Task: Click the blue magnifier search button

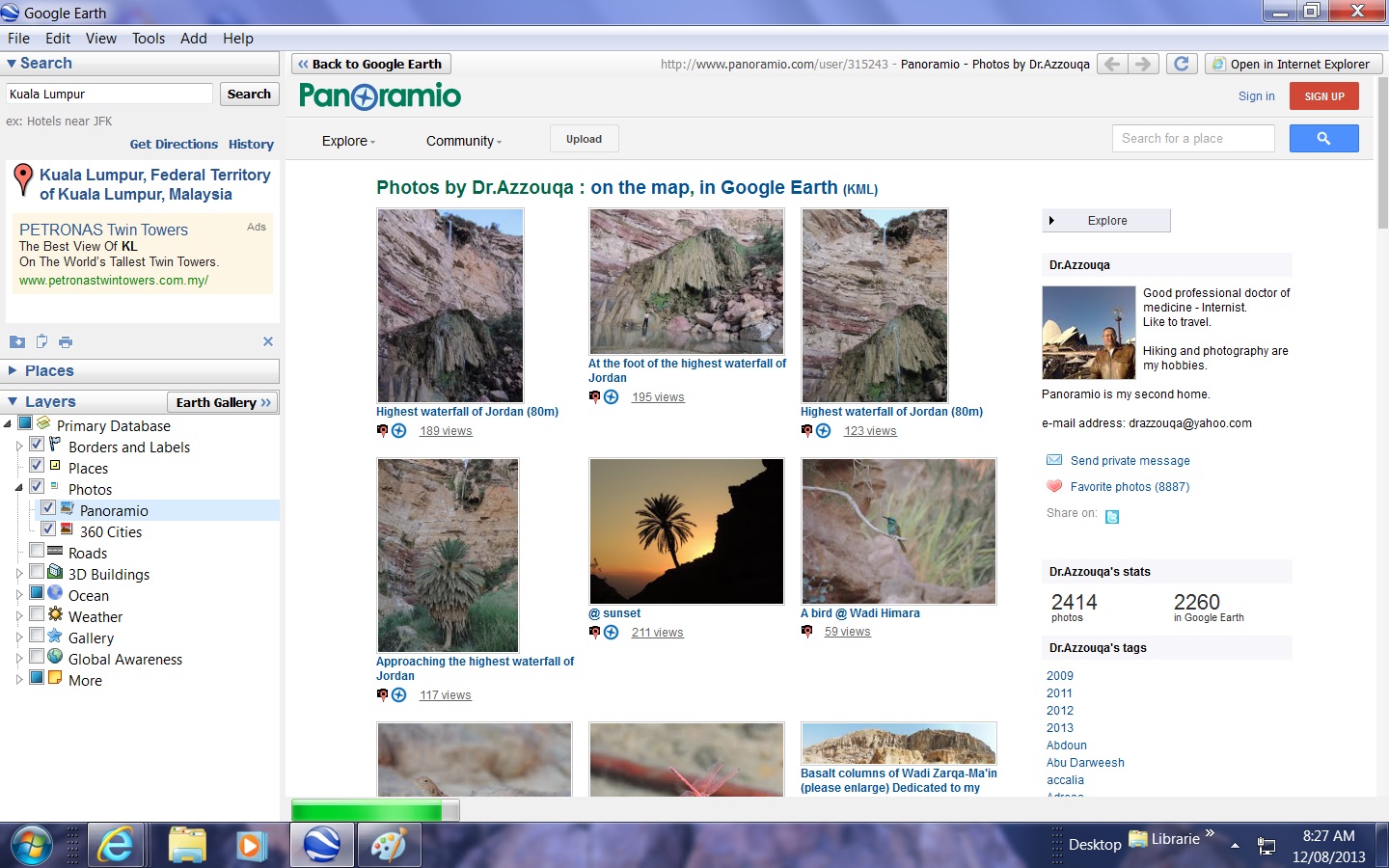Action: 1322,139
